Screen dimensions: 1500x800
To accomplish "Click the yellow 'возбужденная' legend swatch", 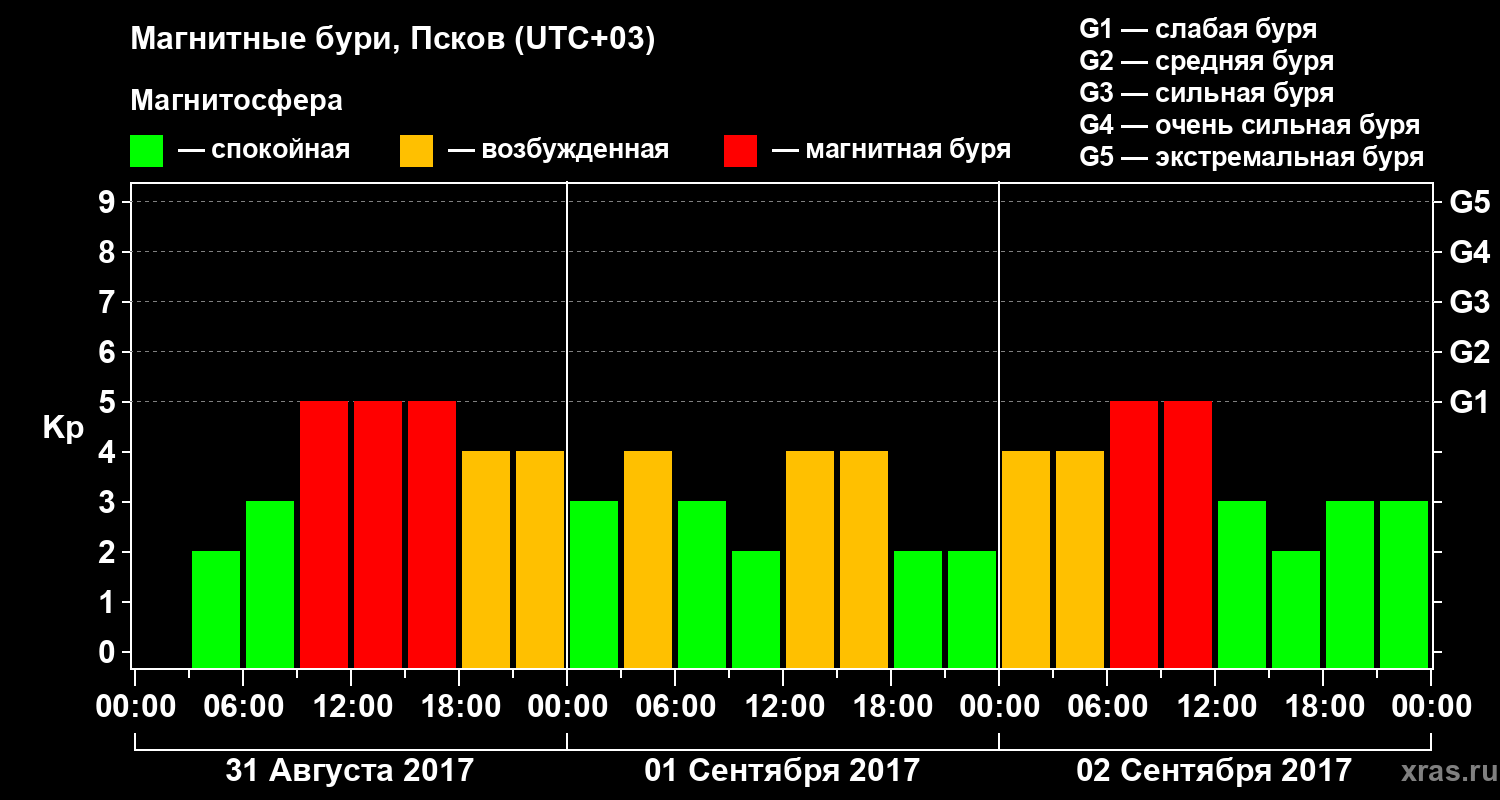I will pos(416,151).
